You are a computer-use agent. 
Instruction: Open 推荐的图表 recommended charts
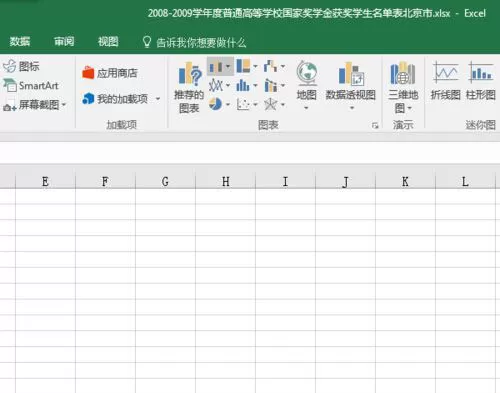tap(189, 87)
